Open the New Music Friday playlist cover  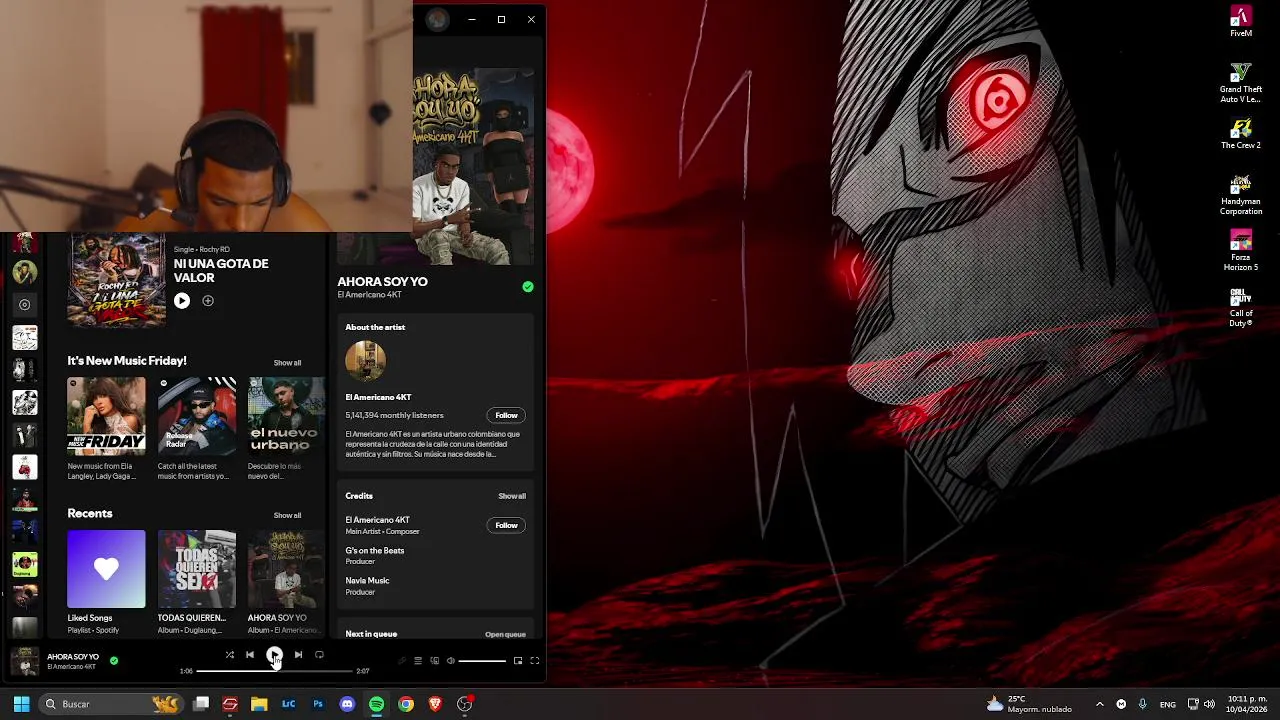click(x=106, y=416)
